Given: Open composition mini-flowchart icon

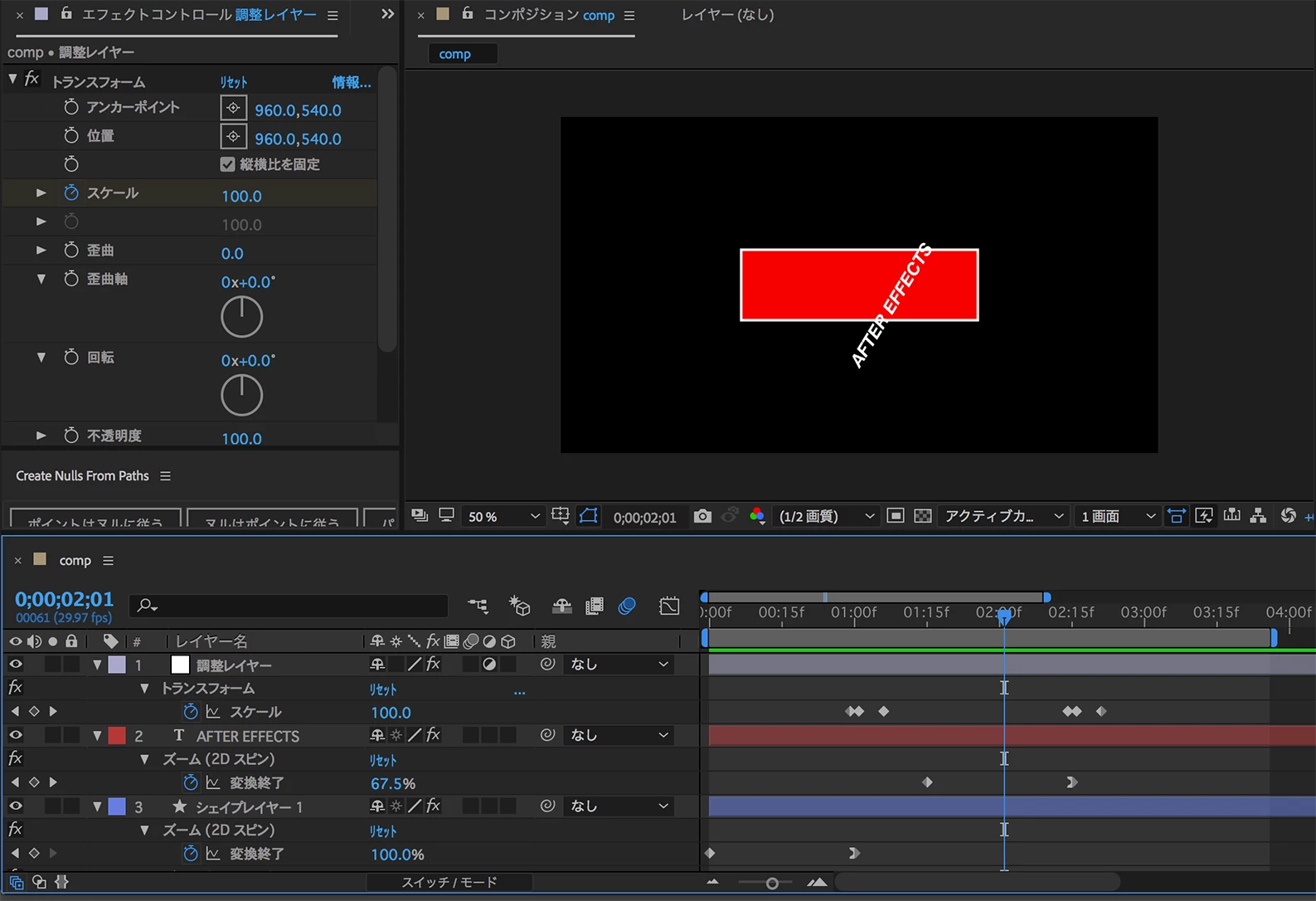Looking at the screenshot, I should pos(478,606).
